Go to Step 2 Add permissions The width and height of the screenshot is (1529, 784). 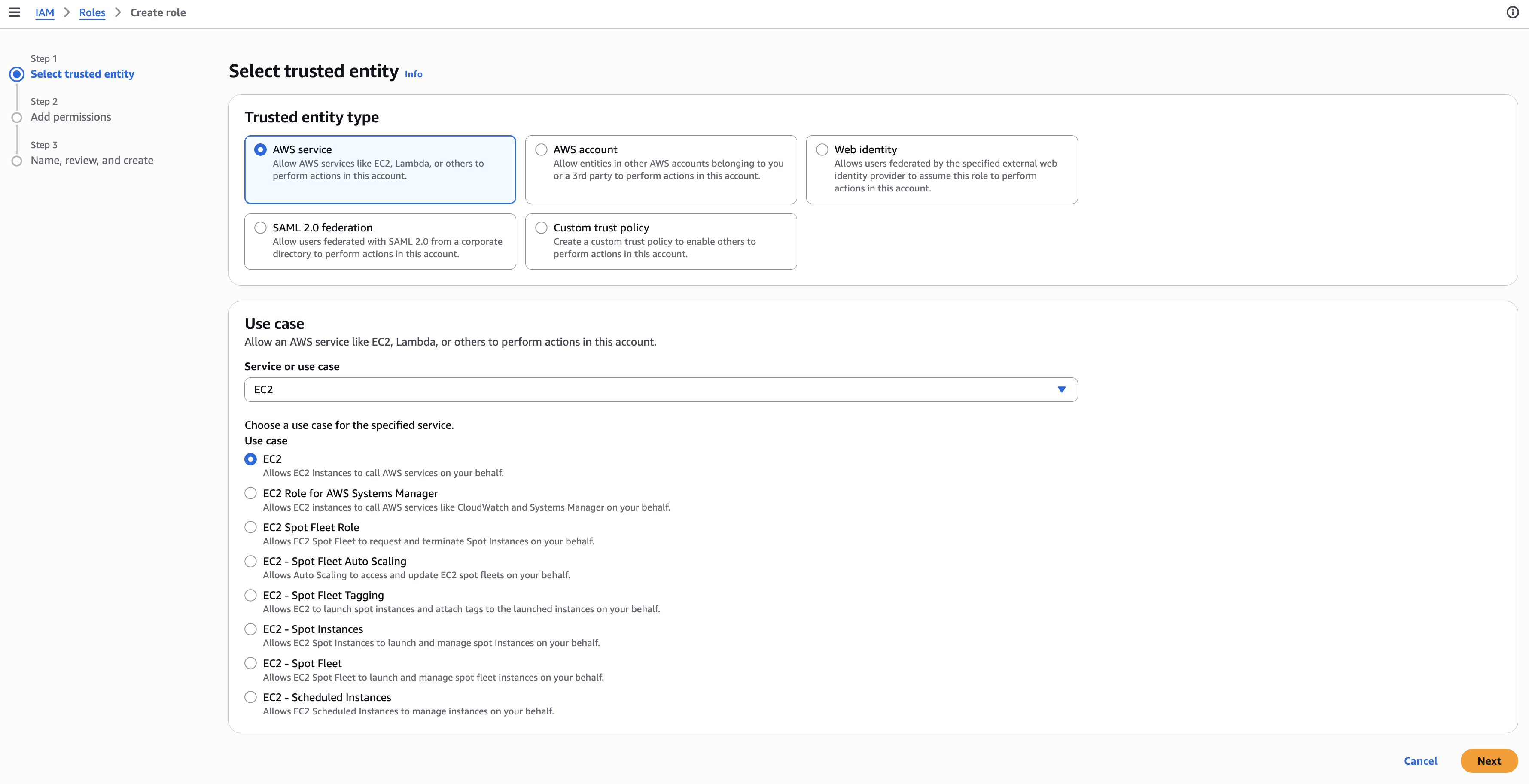point(70,117)
